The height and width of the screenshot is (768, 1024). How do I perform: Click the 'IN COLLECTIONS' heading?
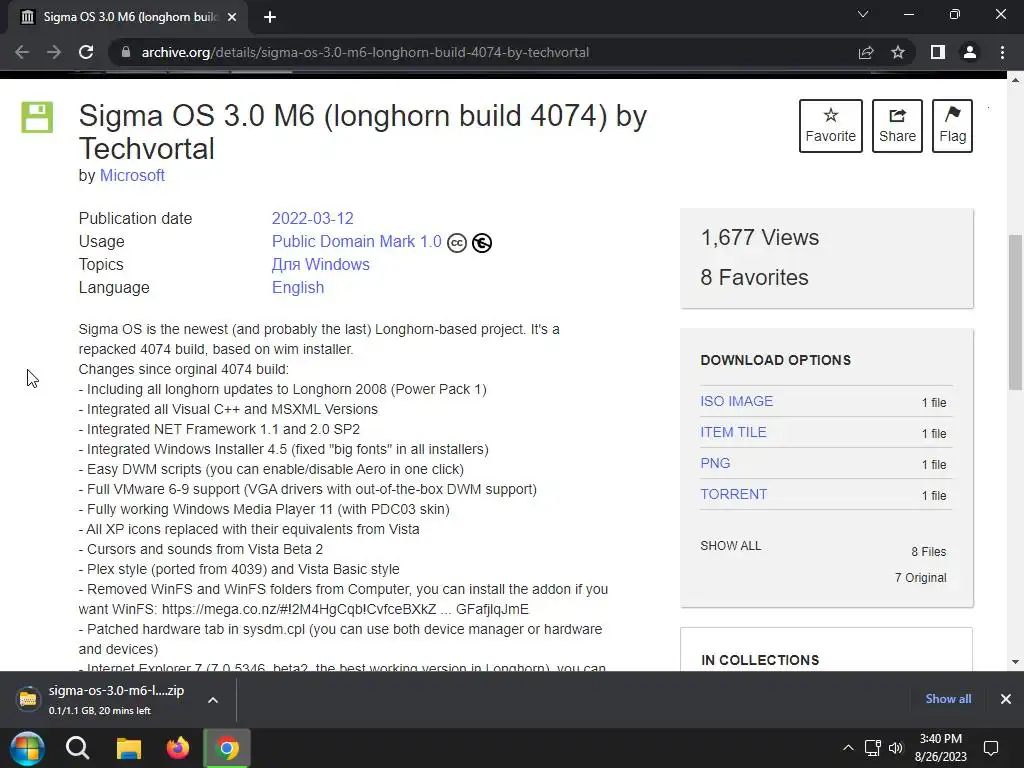(x=760, y=660)
